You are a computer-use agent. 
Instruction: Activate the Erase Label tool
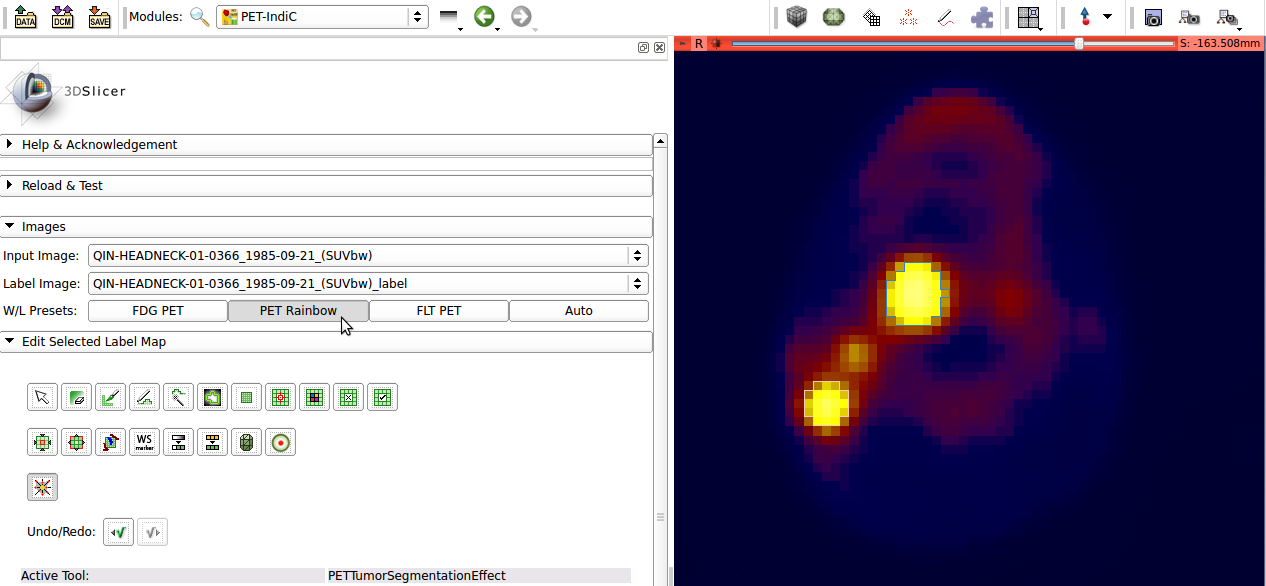coord(76,398)
